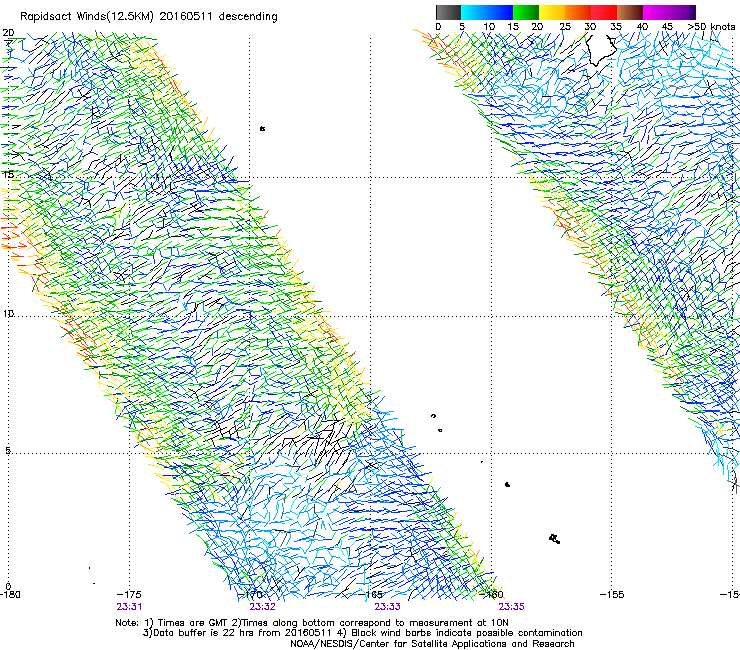Click the '23:35' swath time label
The width and height of the screenshot is (740, 650).
512,607
